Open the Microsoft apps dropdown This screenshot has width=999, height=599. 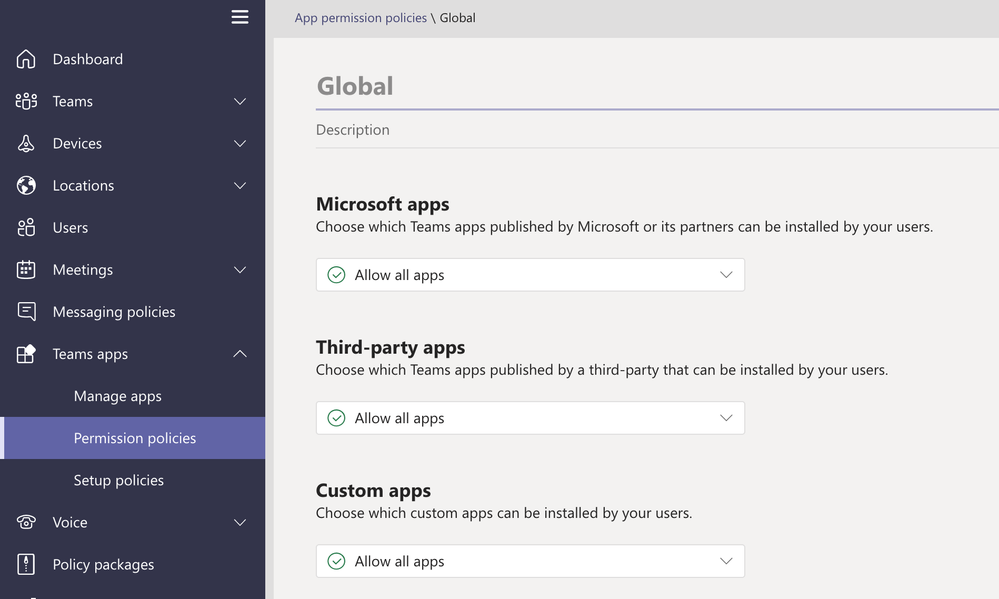530,275
